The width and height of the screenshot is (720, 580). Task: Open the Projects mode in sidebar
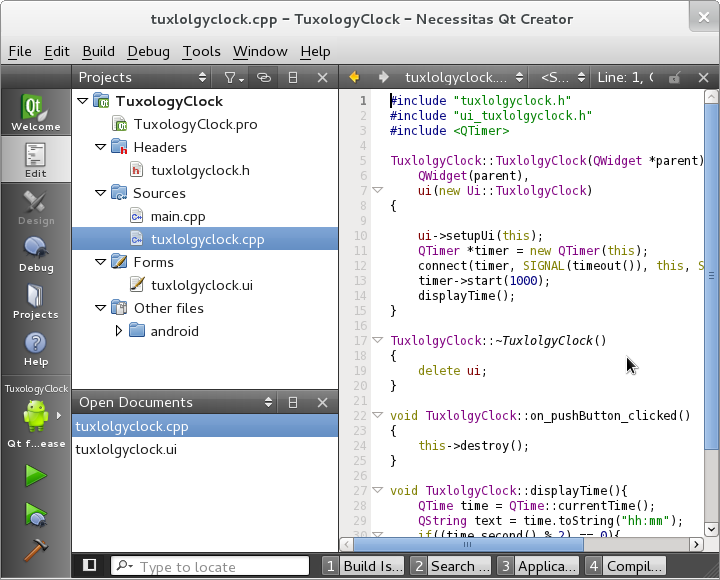click(36, 301)
